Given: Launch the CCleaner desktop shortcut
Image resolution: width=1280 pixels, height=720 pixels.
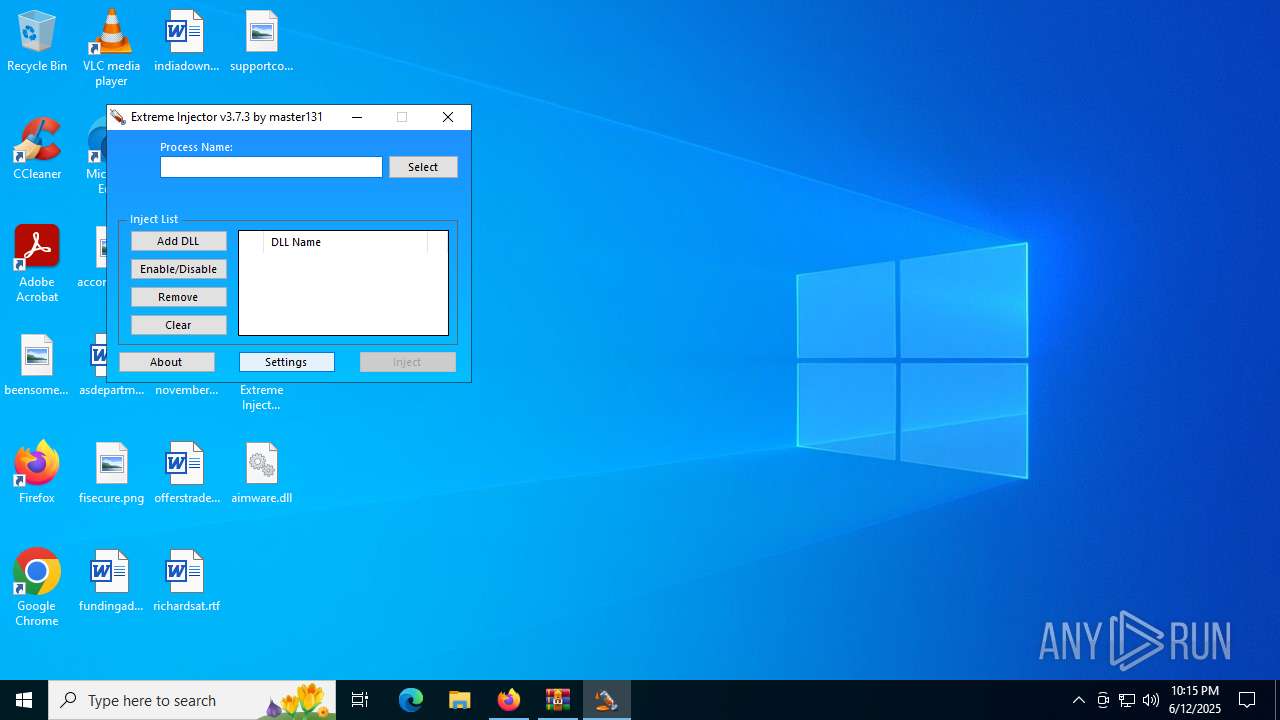Looking at the screenshot, I should [x=37, y=148].
